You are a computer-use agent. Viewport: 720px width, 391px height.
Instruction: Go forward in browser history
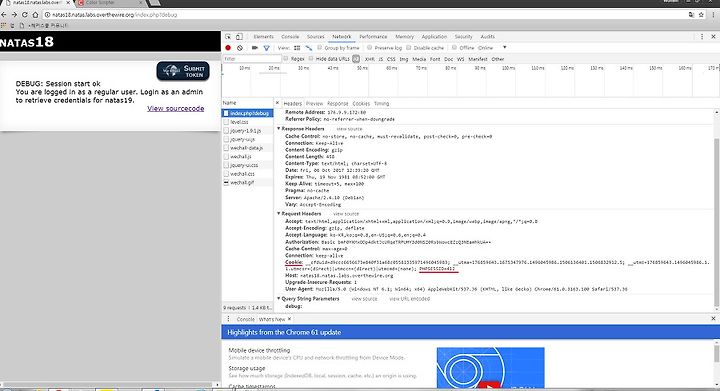(14, 15)
